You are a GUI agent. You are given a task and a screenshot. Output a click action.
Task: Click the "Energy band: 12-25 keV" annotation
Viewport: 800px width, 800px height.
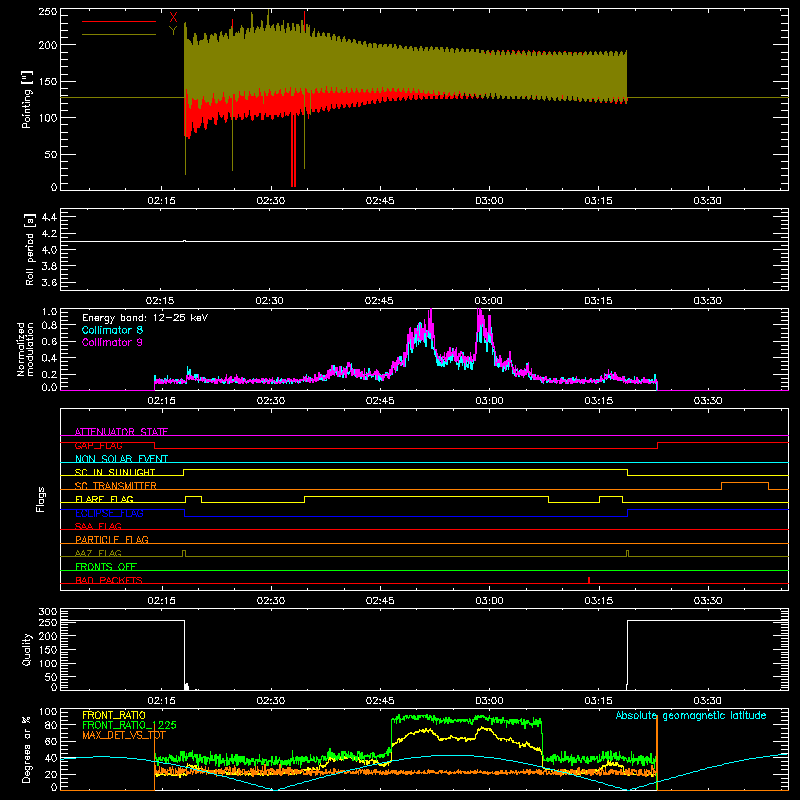[x=145, y=318]
